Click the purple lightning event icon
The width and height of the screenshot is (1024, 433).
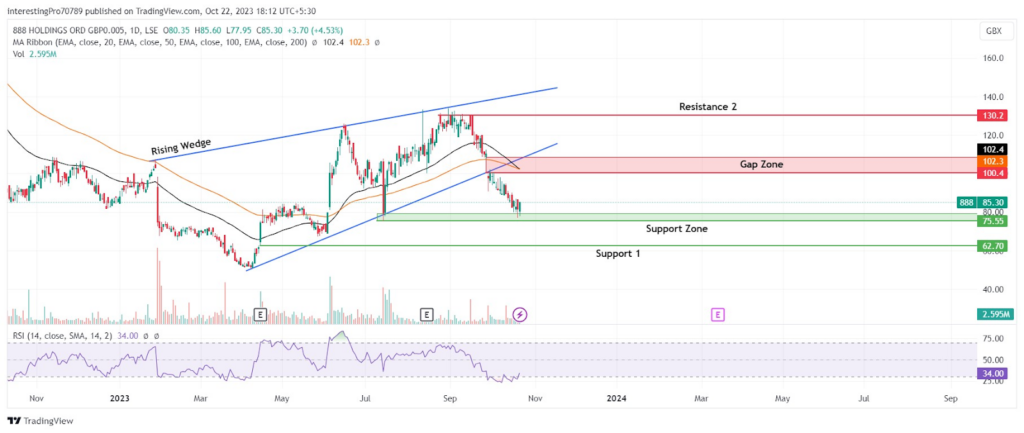[520, 315]
